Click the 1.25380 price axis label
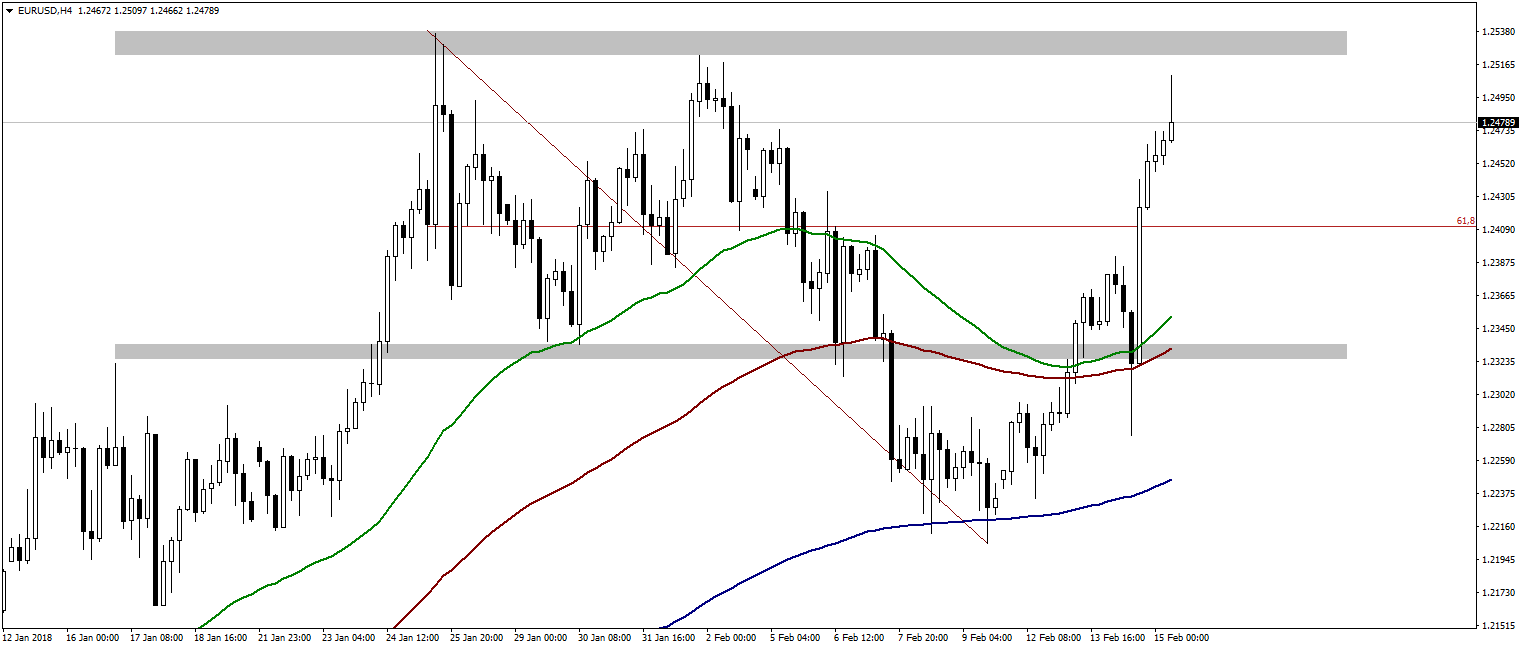Image resolution: width=1519 pixels, height=649 pixels. tap(1496, 32)
